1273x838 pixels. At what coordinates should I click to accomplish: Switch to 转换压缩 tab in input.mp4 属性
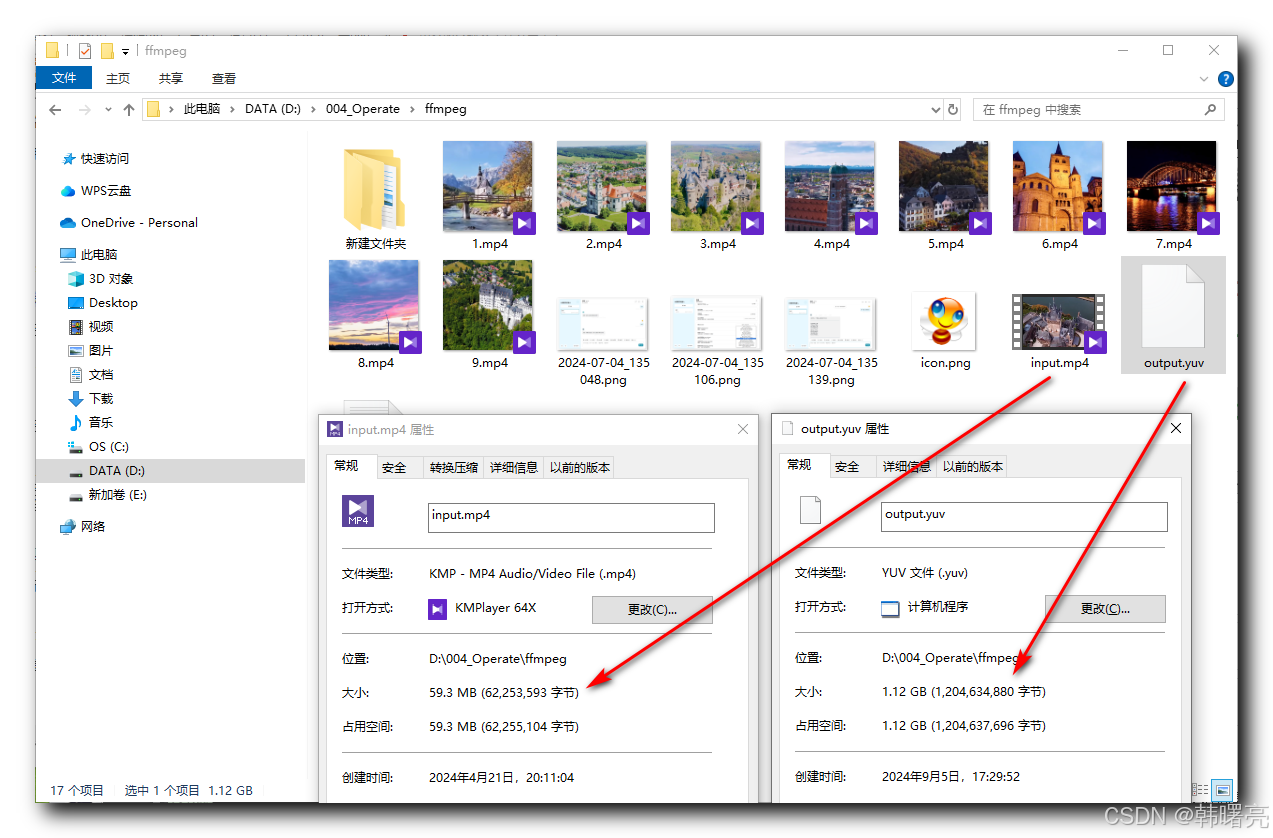[454, 467]
